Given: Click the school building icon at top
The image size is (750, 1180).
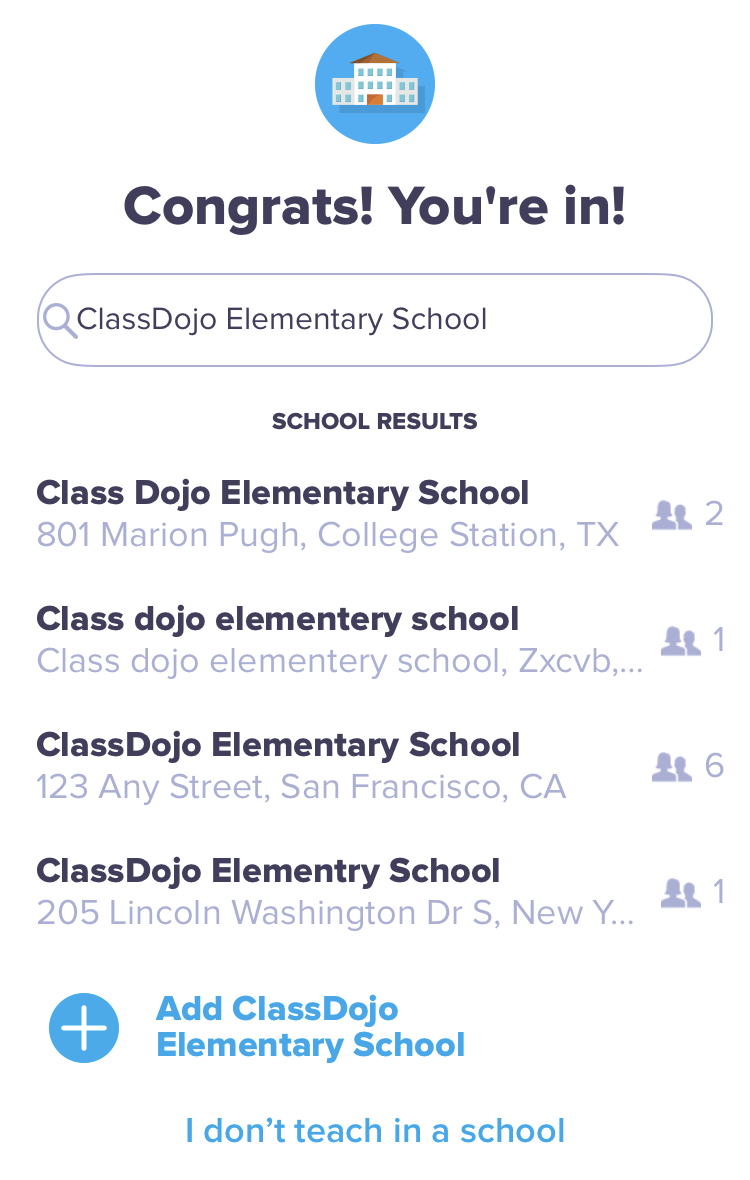Looking at the screenshot, I should (x=375, y=84).
